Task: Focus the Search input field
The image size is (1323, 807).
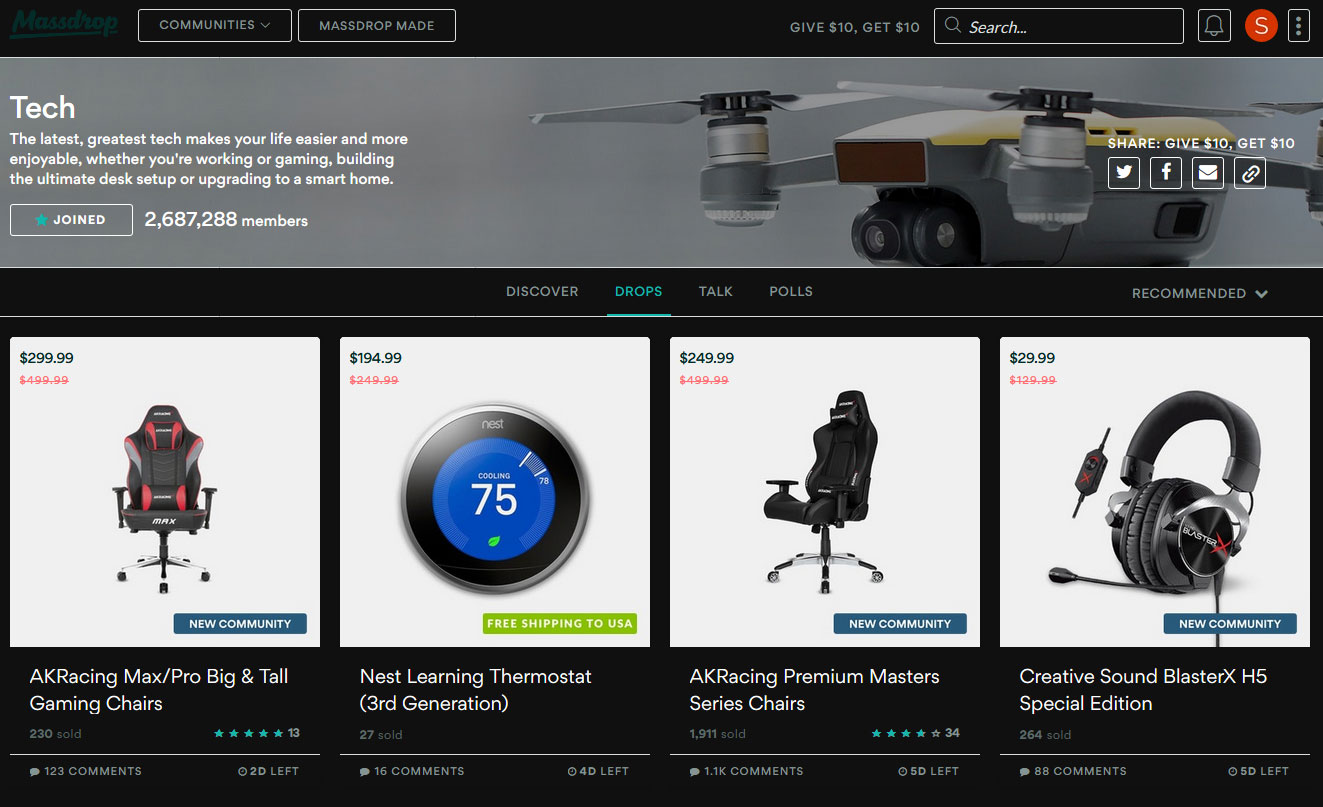Action: [1059, 26]
